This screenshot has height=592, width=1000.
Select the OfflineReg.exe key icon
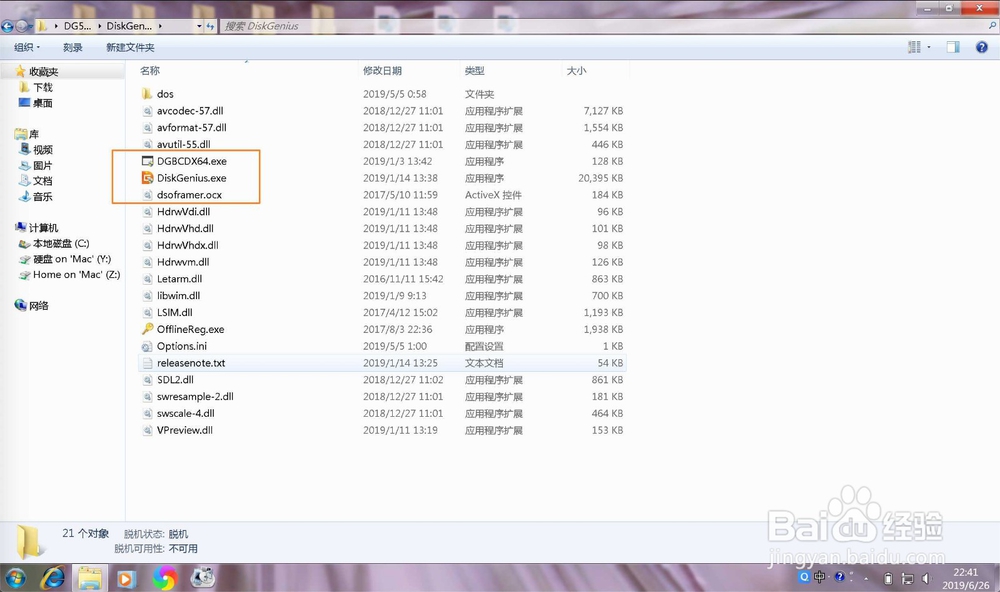pyautogui.click(x=147, y=329)
